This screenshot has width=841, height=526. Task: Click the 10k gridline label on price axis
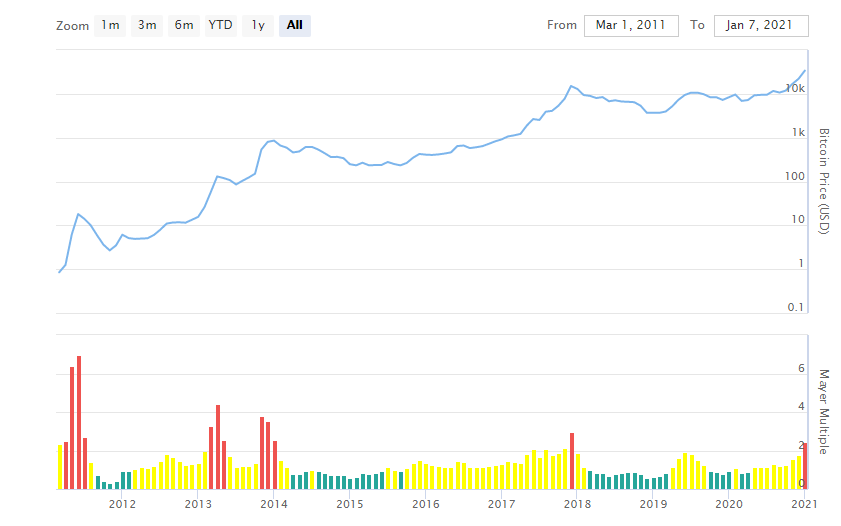tap(795, 88)
